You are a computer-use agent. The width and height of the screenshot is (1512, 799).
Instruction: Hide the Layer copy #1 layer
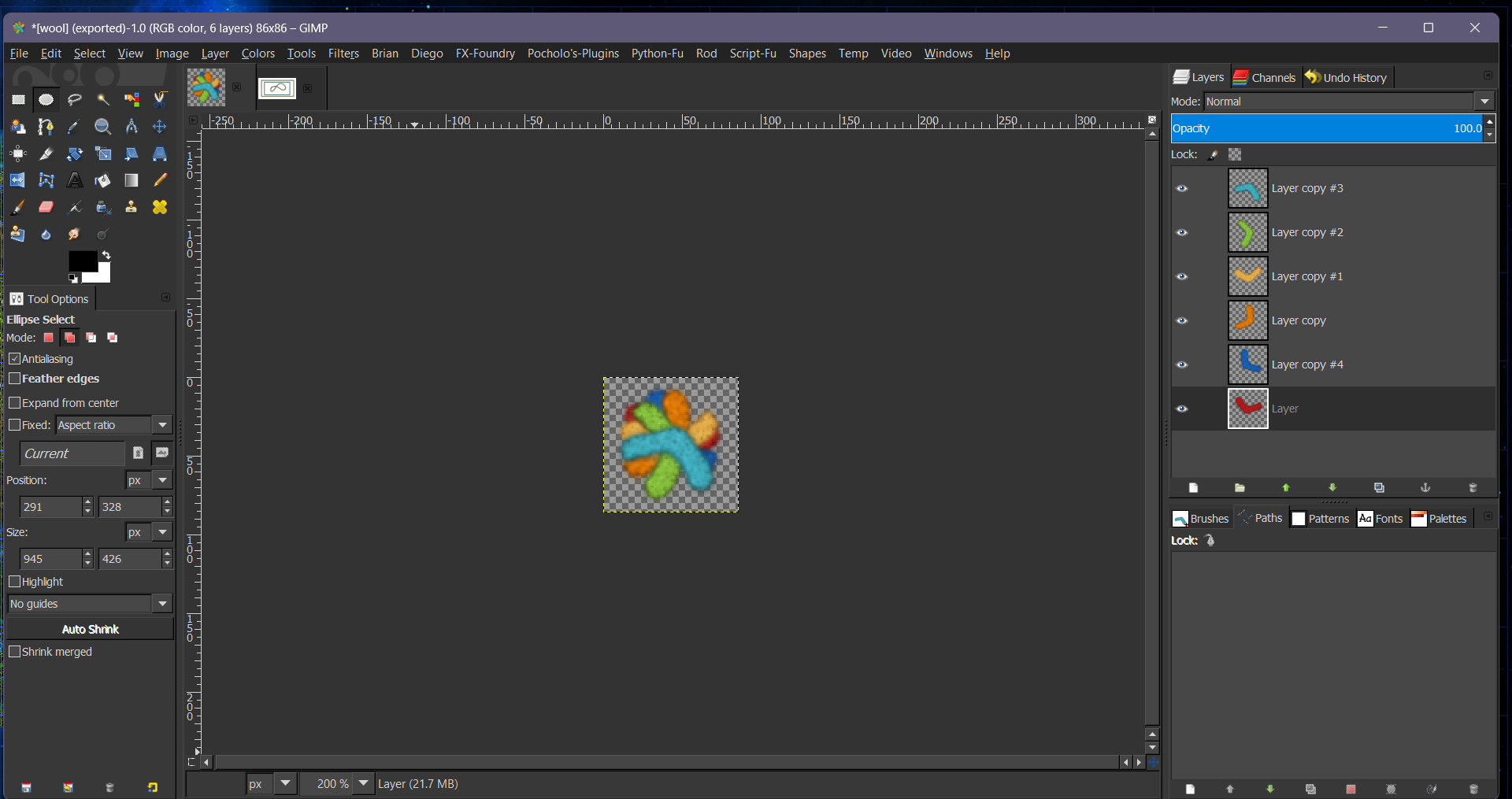click(x=1182, y=276)
